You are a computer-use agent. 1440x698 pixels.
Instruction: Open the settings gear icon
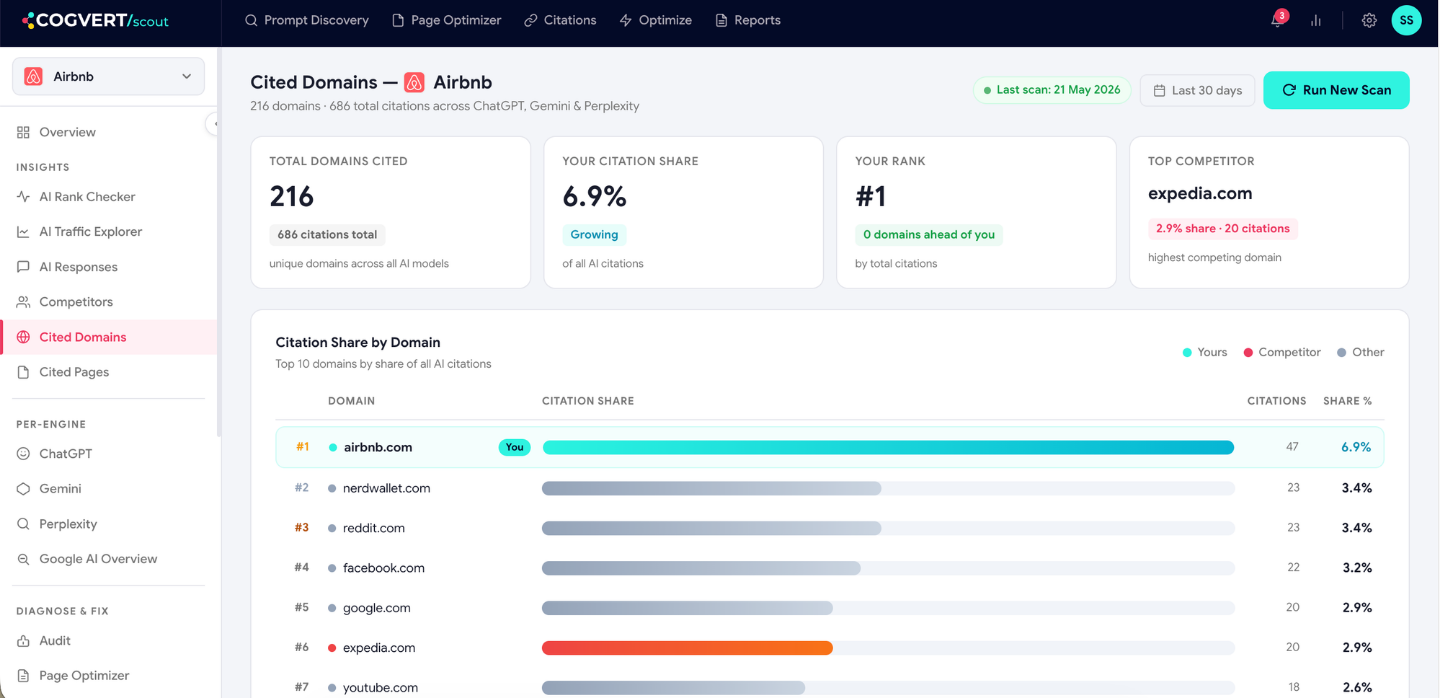pos(1369,20)
